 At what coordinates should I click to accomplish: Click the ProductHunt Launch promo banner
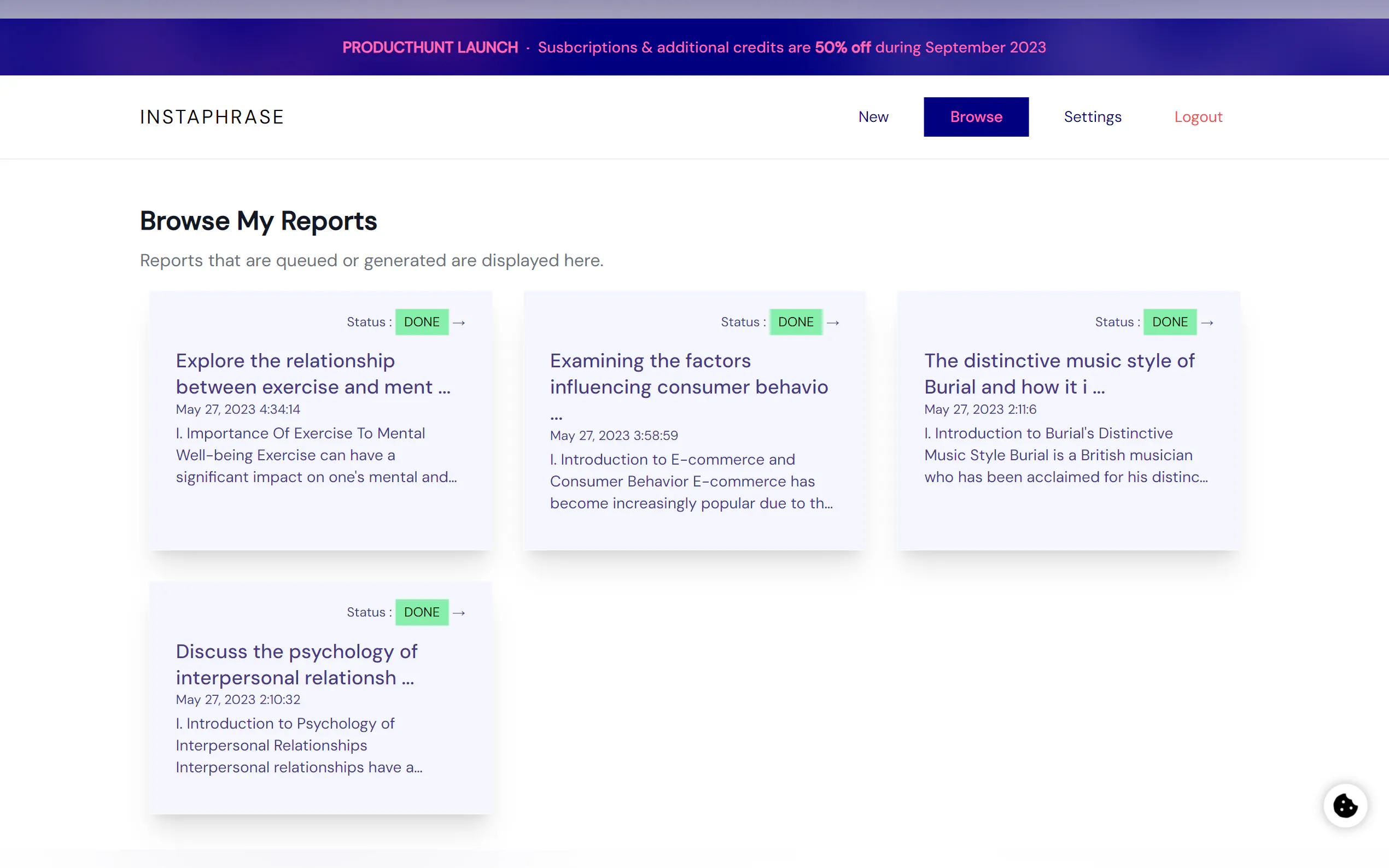[x=694, y=47]
